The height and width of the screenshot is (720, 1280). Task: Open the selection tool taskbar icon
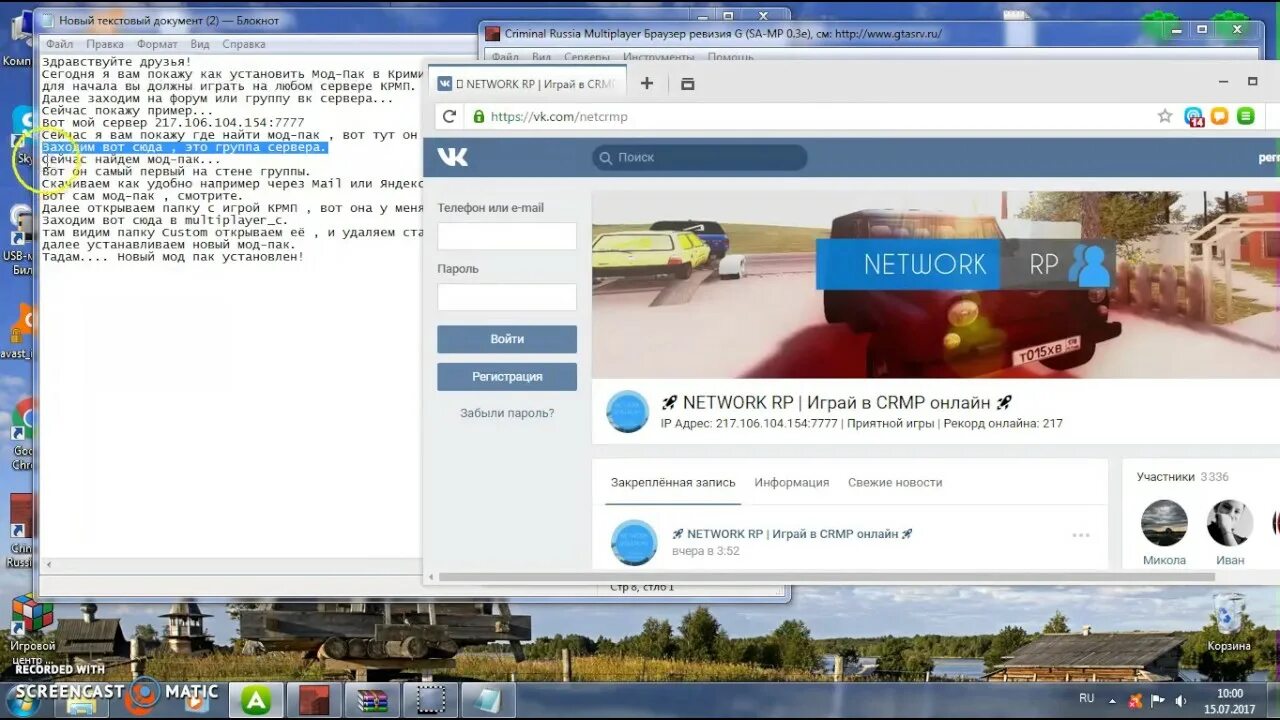point(430,700)
